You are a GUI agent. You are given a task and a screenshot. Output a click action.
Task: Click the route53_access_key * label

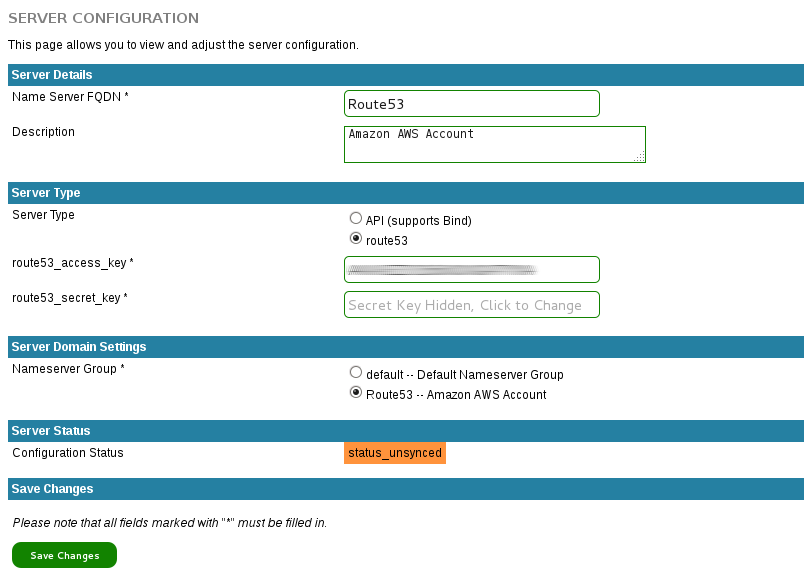click(73, 263)
